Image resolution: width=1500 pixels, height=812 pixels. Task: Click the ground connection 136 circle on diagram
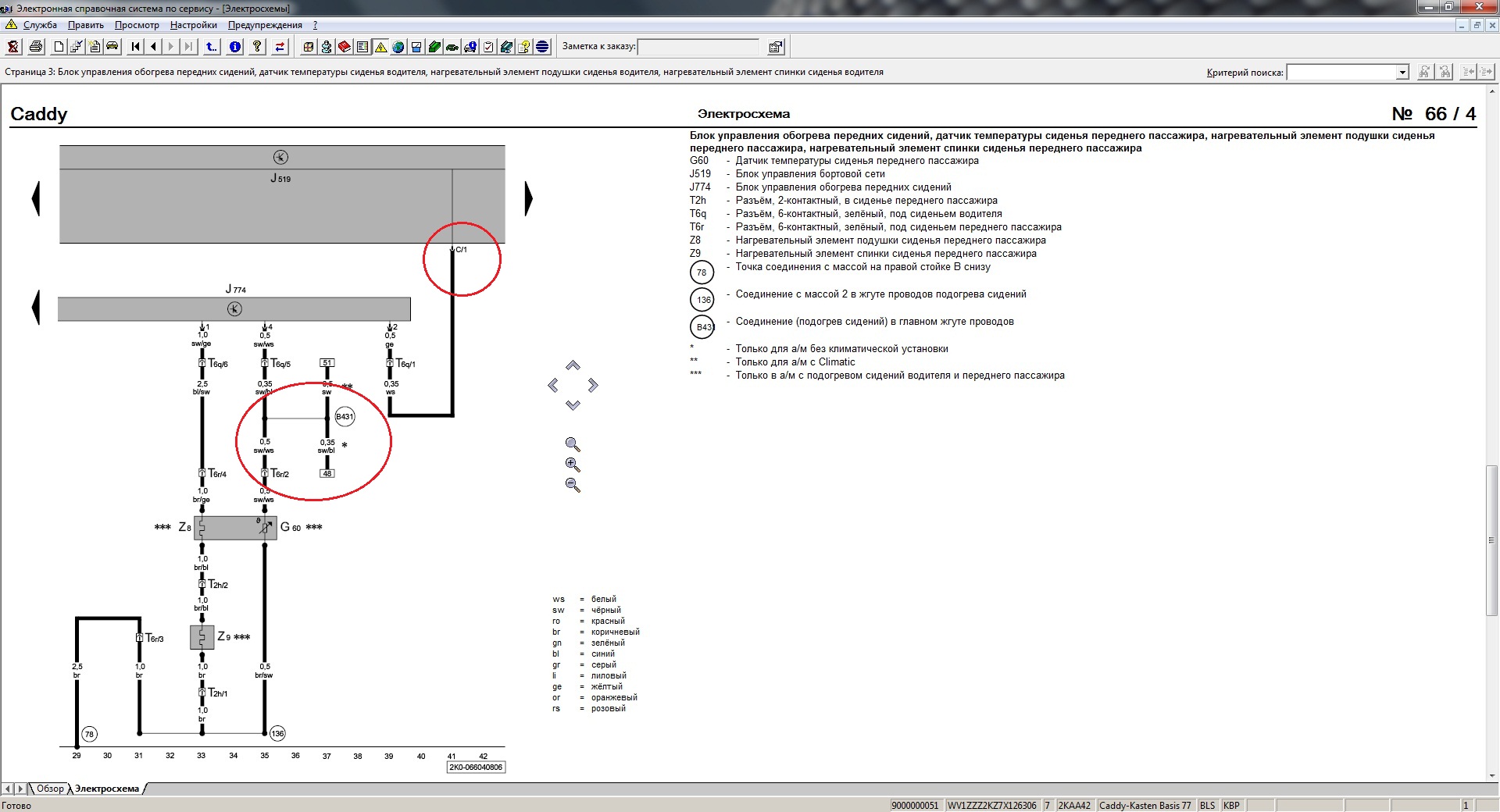277,733
